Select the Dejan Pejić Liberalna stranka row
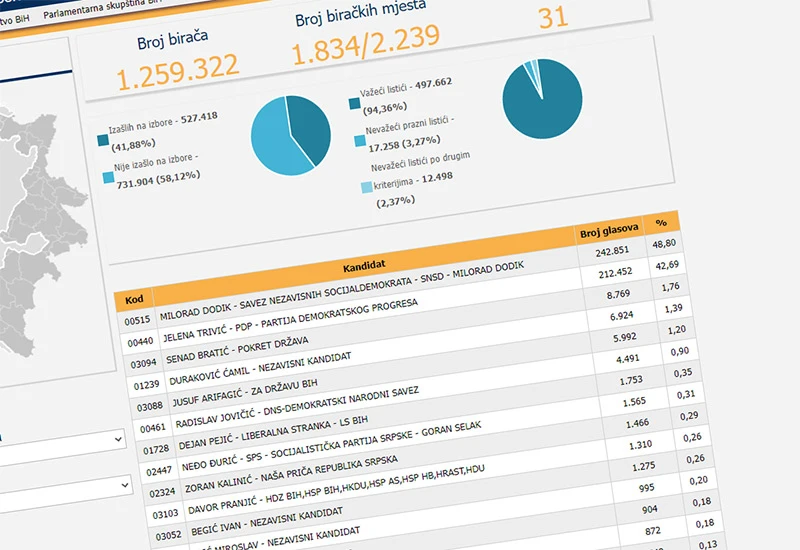The width and height of the screenshot is (800, 550). [x=420, y=410]
